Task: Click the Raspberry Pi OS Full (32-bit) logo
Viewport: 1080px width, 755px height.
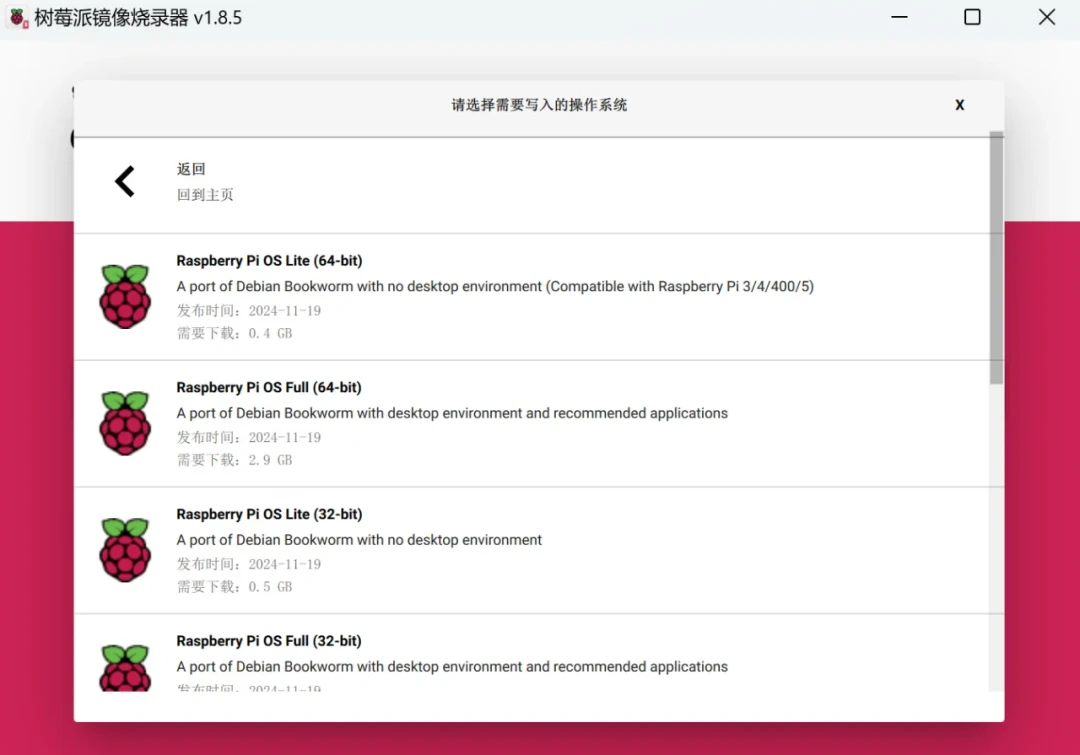Action: (125, 668)
